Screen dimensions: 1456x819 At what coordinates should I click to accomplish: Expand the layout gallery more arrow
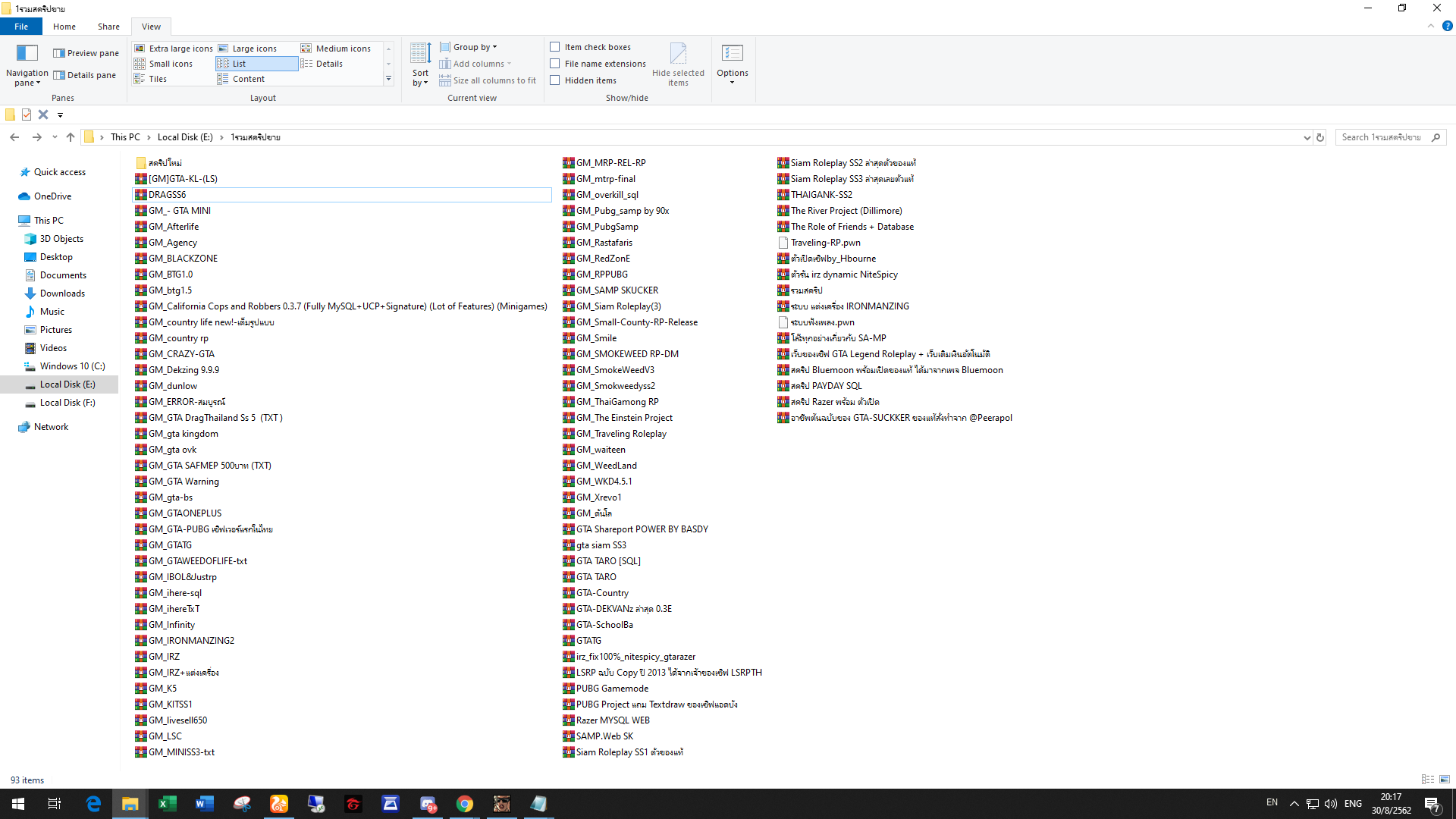click(389, 79)
